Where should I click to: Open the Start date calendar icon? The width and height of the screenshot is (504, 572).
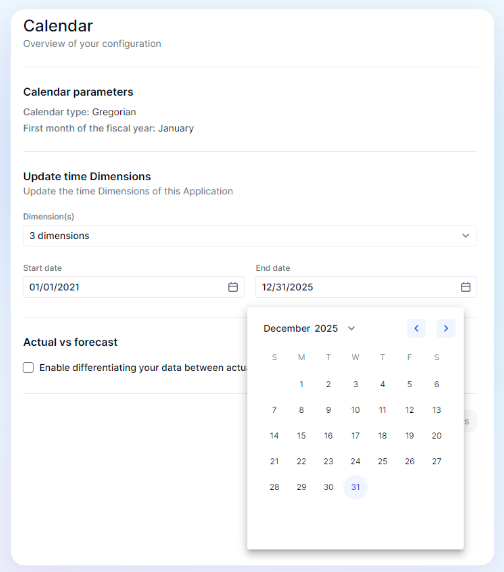(x=233, y=287)
